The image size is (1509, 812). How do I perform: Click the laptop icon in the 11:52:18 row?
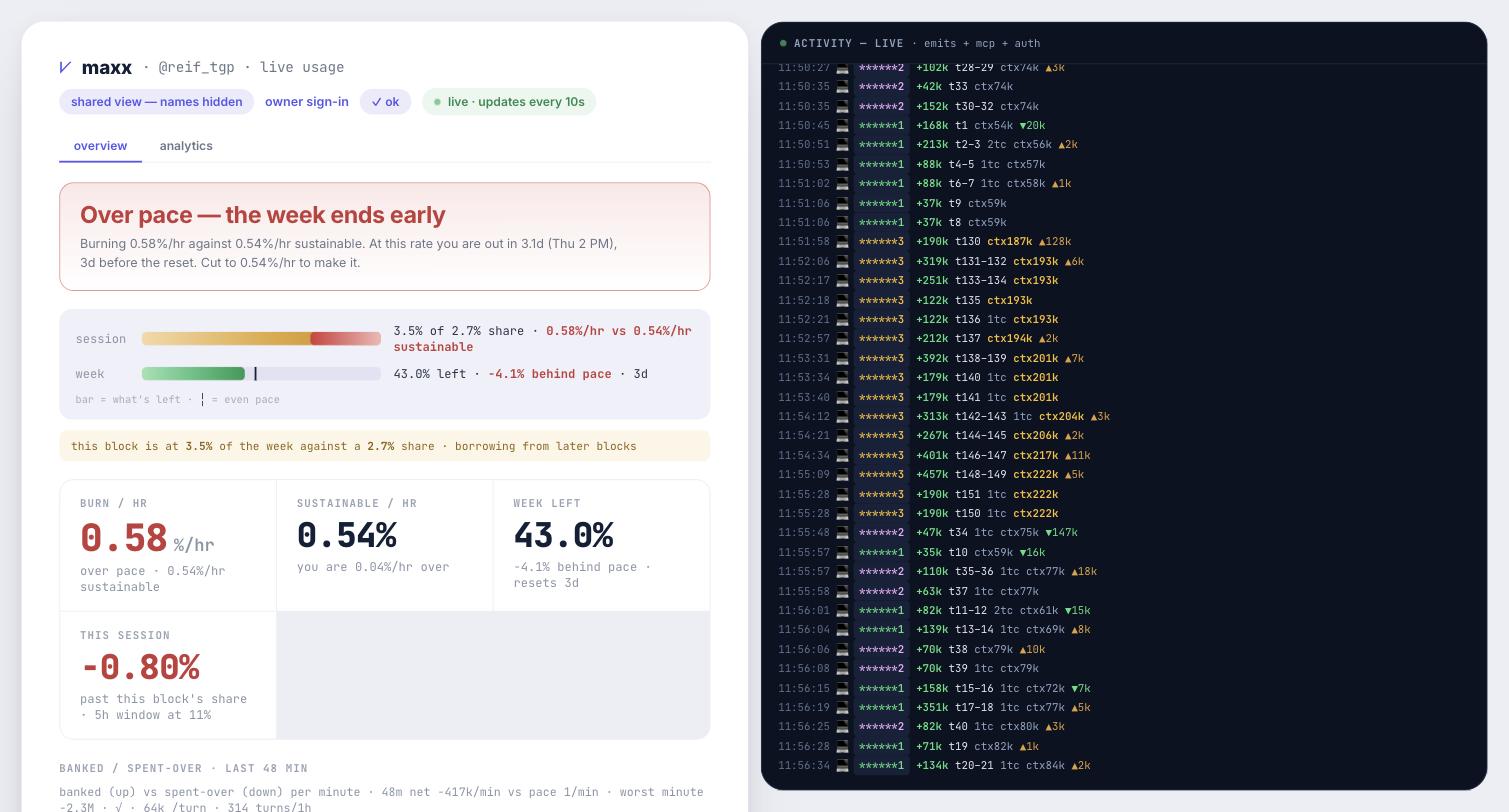842,301
